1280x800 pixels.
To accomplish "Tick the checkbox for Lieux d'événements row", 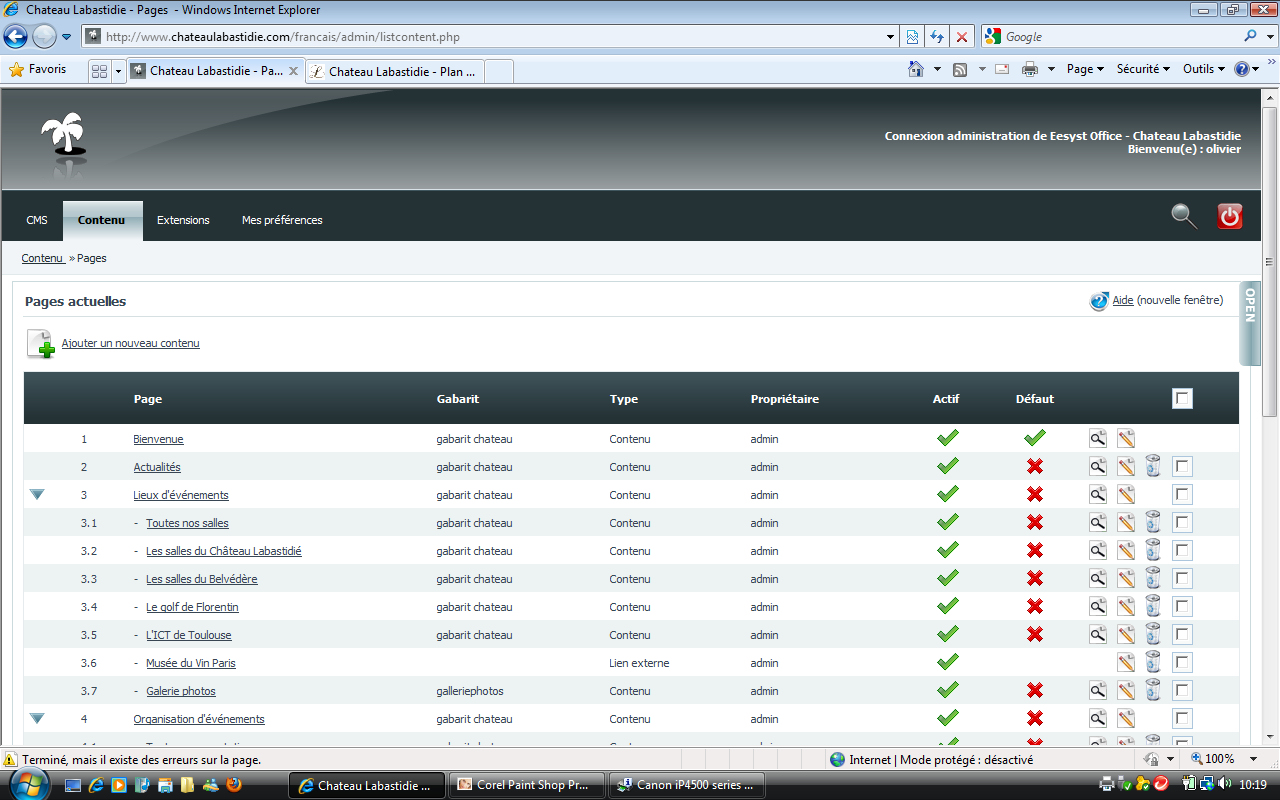I will 1183,494.
